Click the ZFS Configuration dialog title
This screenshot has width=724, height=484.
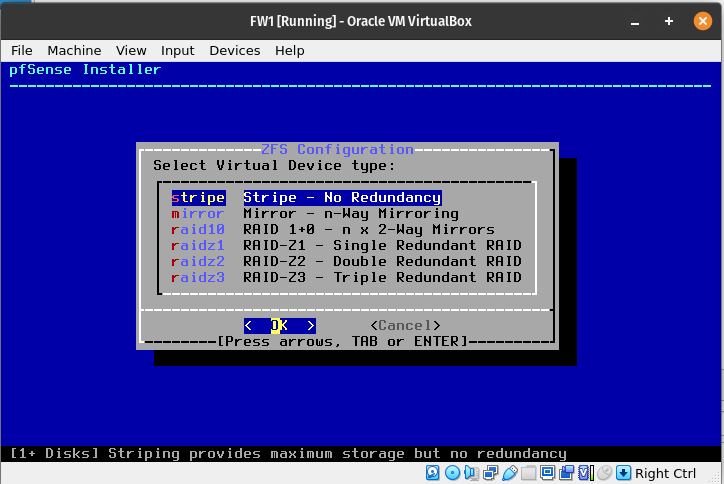coord(337,149)
